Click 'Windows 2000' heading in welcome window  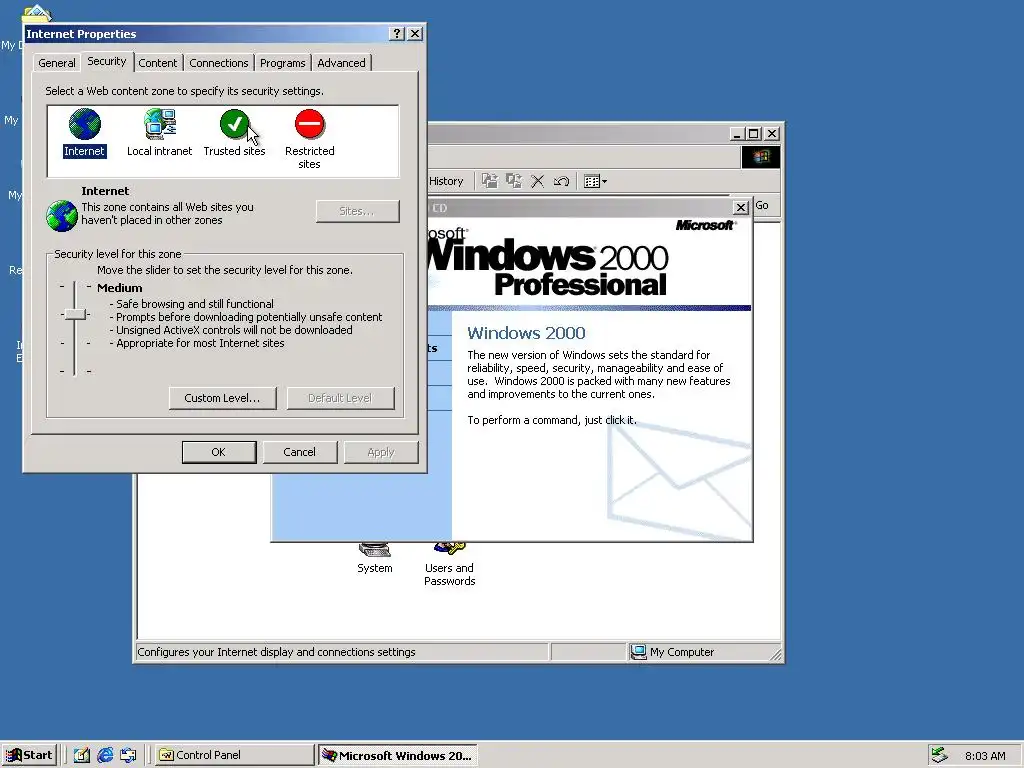(x=526, y=333)
